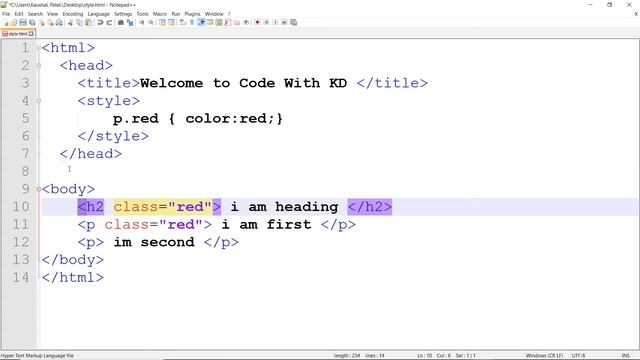Print the current document
Image resolution: width=640 pixels, height=360 pixels.
[x=59, y=22]
